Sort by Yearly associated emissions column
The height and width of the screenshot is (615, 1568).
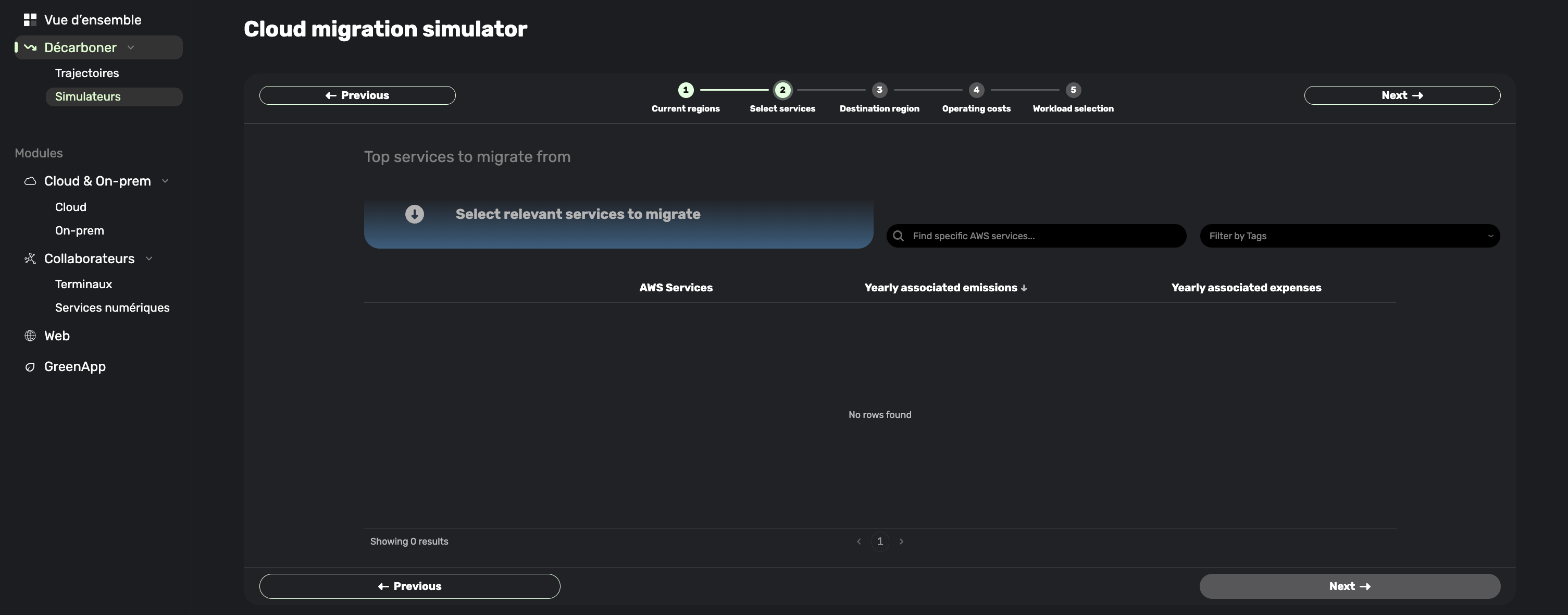coord(945,287)
